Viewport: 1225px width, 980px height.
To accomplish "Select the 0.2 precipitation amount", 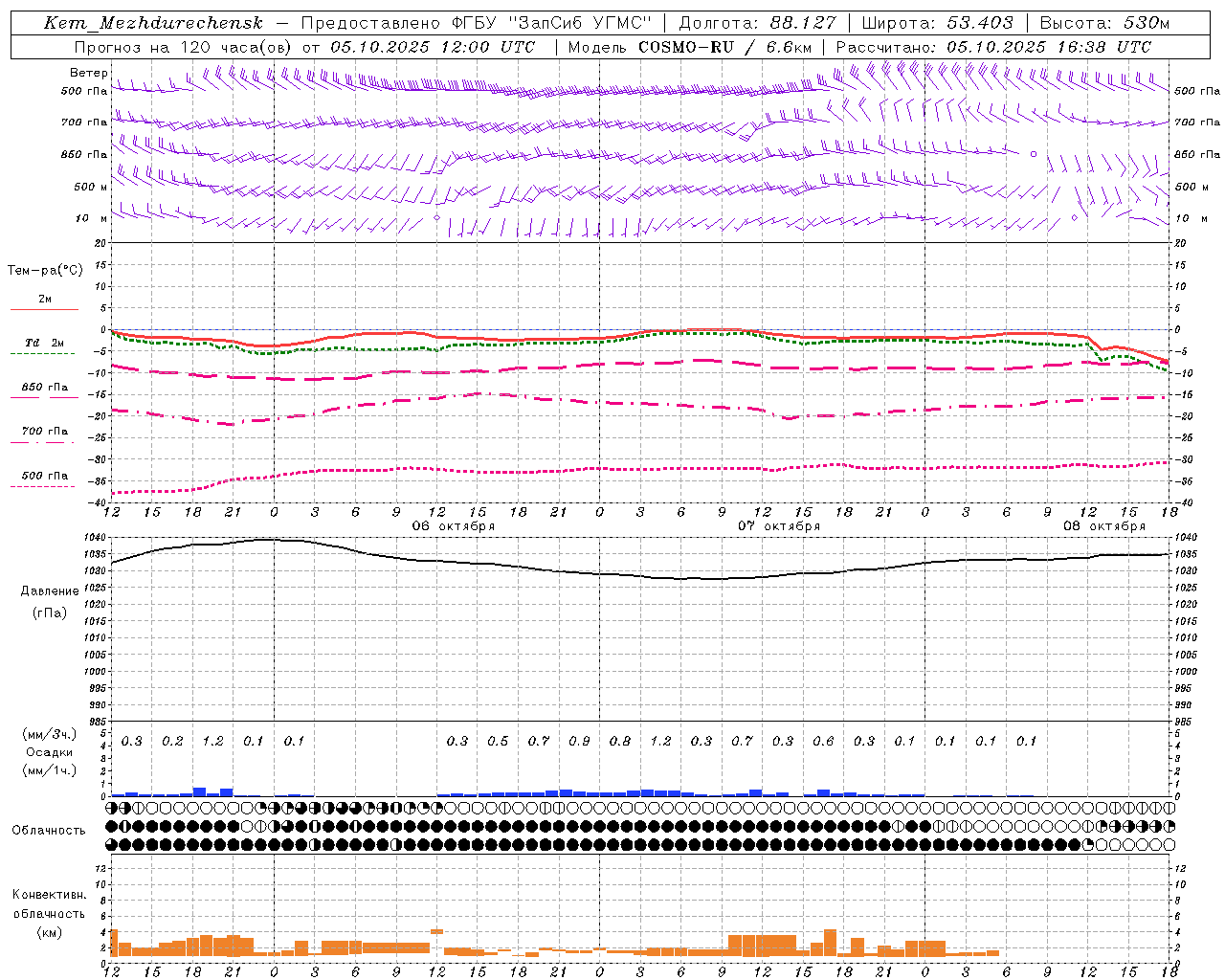I will [172, 741].
